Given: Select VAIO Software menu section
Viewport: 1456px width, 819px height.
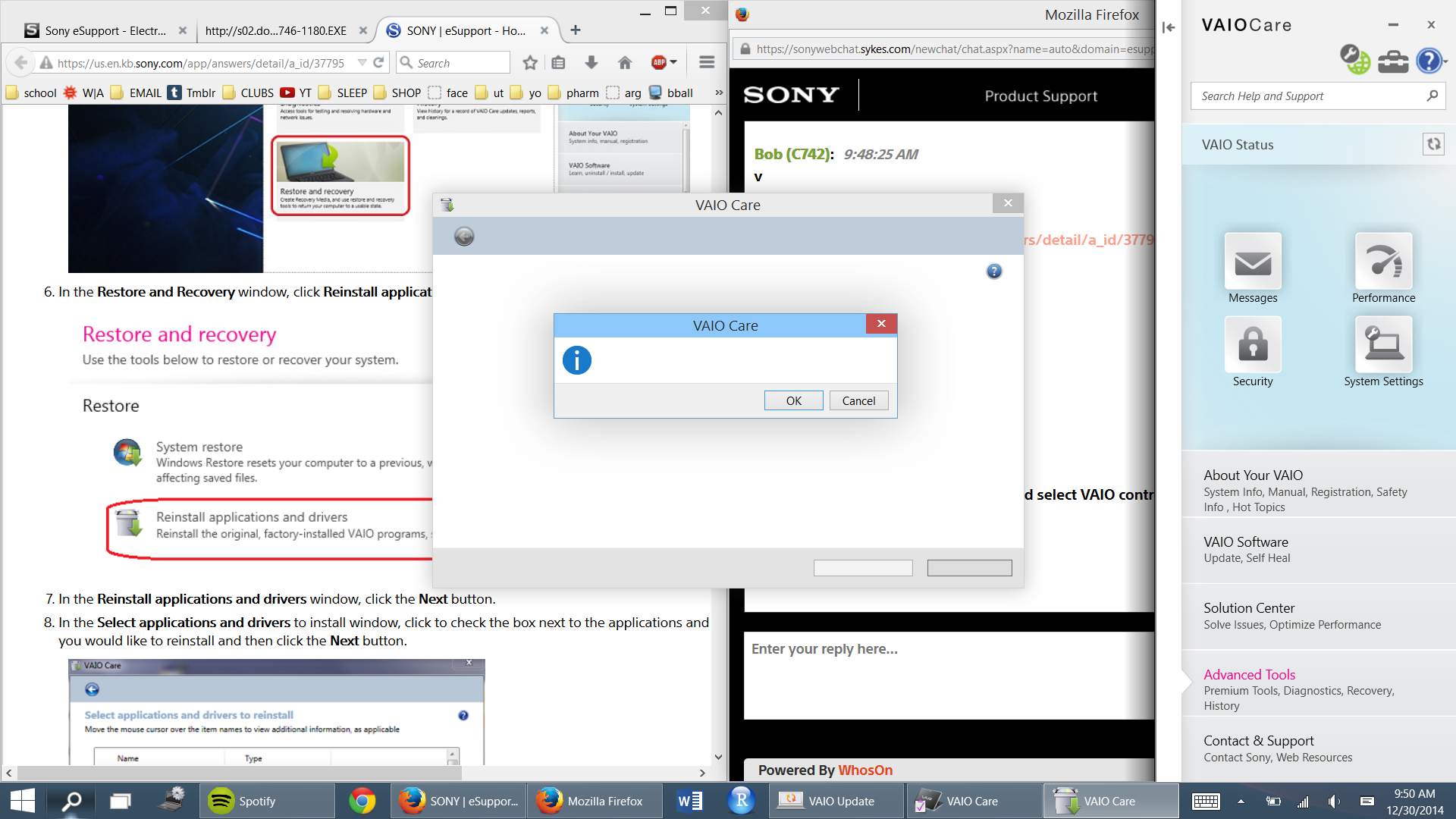Looking at the screenshot, I should click(x=1318, y=550).
